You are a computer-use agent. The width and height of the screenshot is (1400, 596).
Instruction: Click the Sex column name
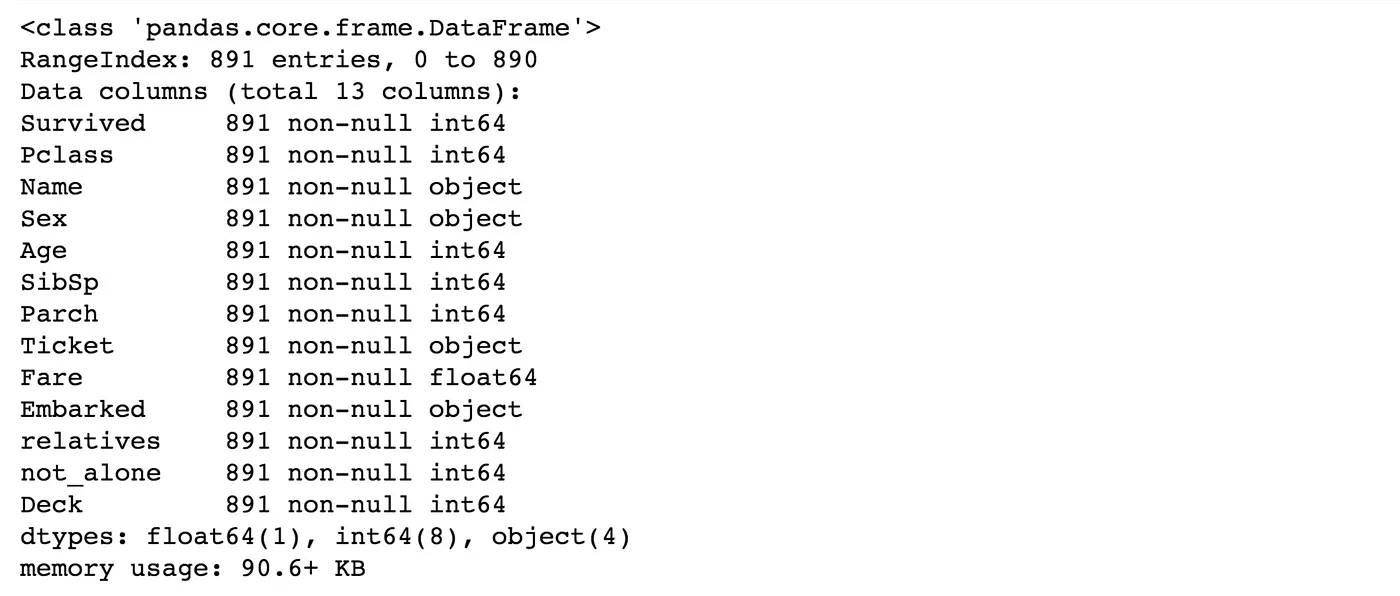(44, 219)
